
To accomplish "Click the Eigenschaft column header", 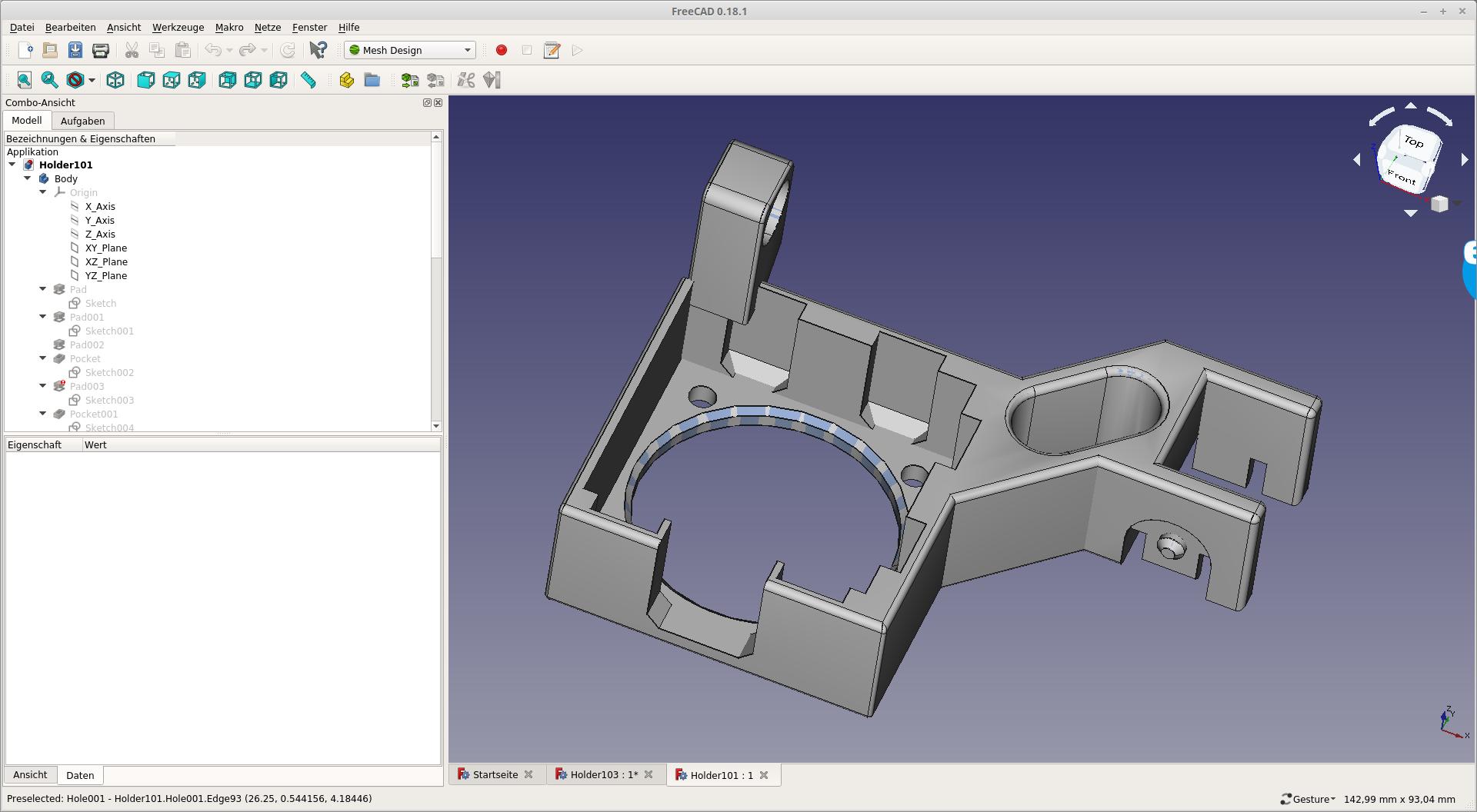I will click(x=43, y=444).
